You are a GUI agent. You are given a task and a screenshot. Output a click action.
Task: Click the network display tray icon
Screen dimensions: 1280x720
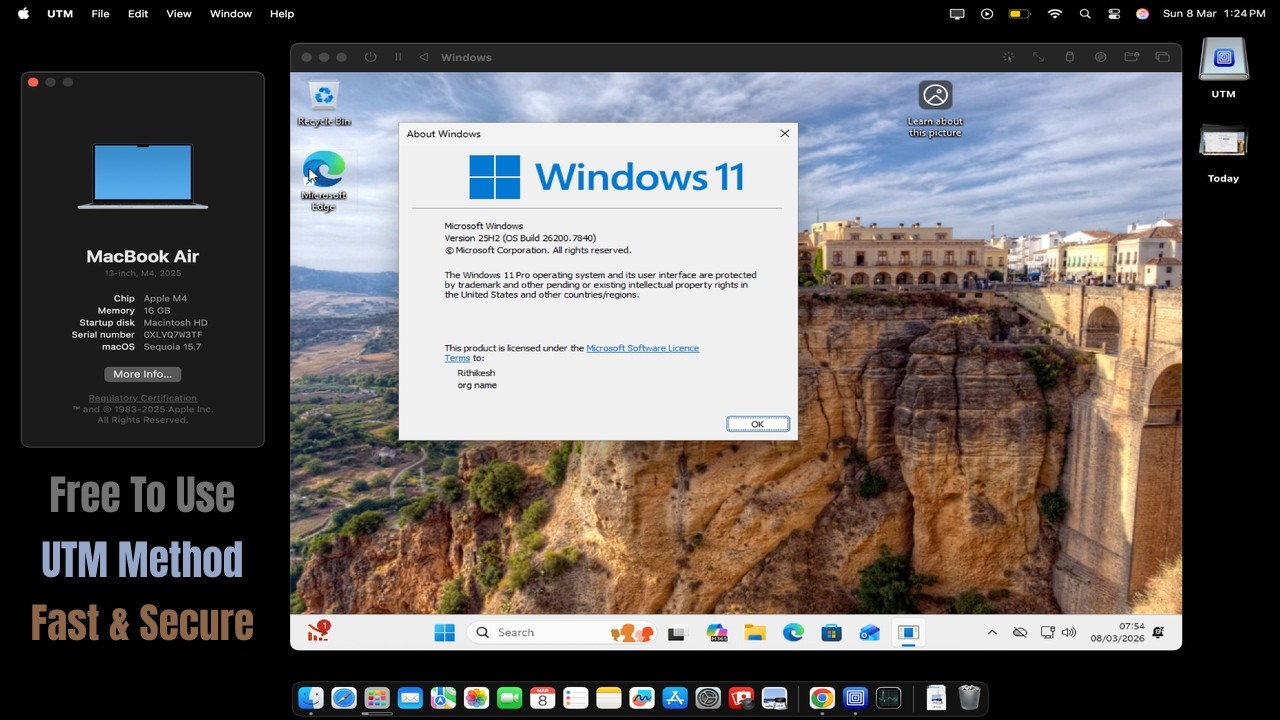click(1048, 632)
